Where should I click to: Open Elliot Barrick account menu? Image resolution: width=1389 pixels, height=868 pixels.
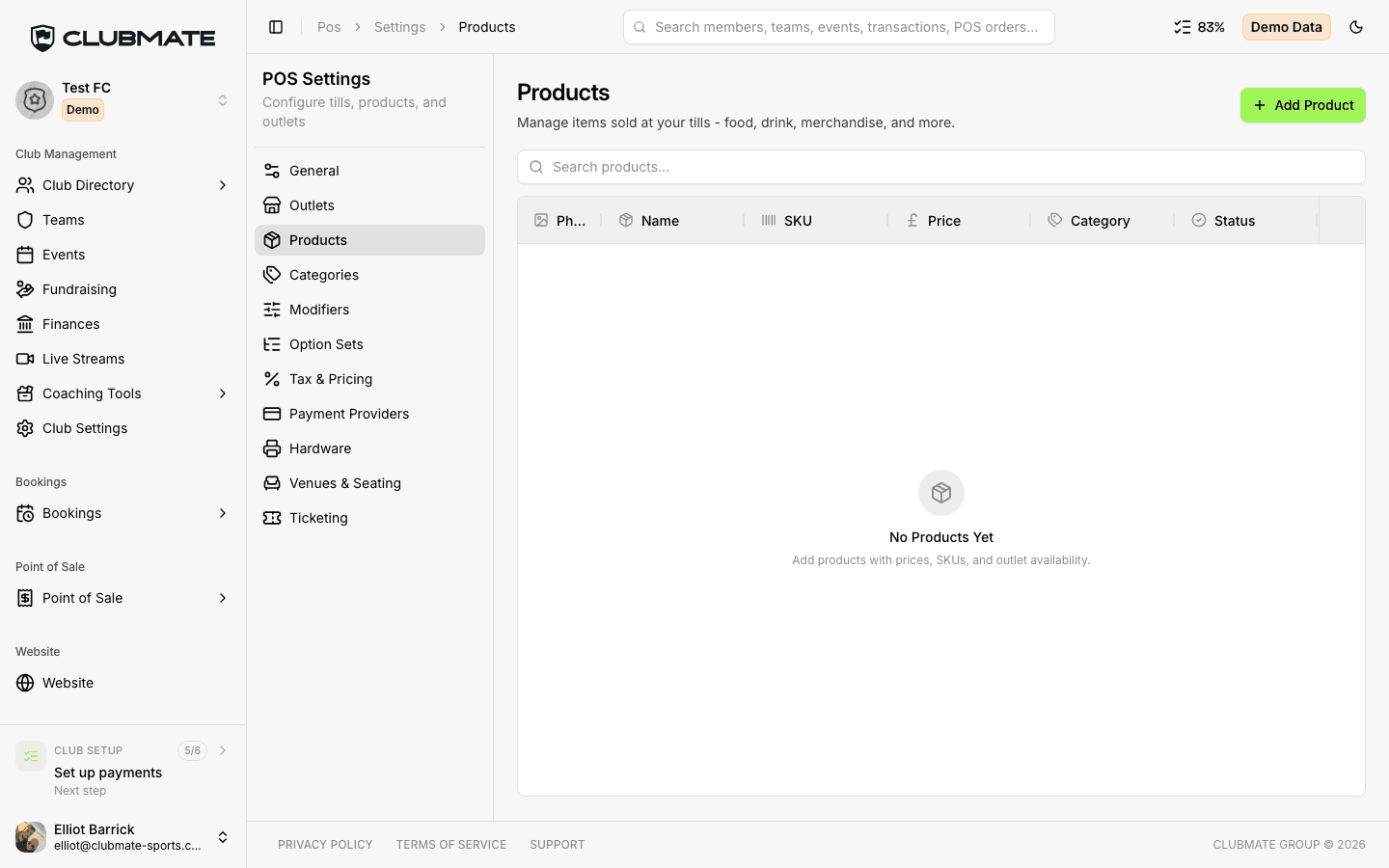click(123, 837)
